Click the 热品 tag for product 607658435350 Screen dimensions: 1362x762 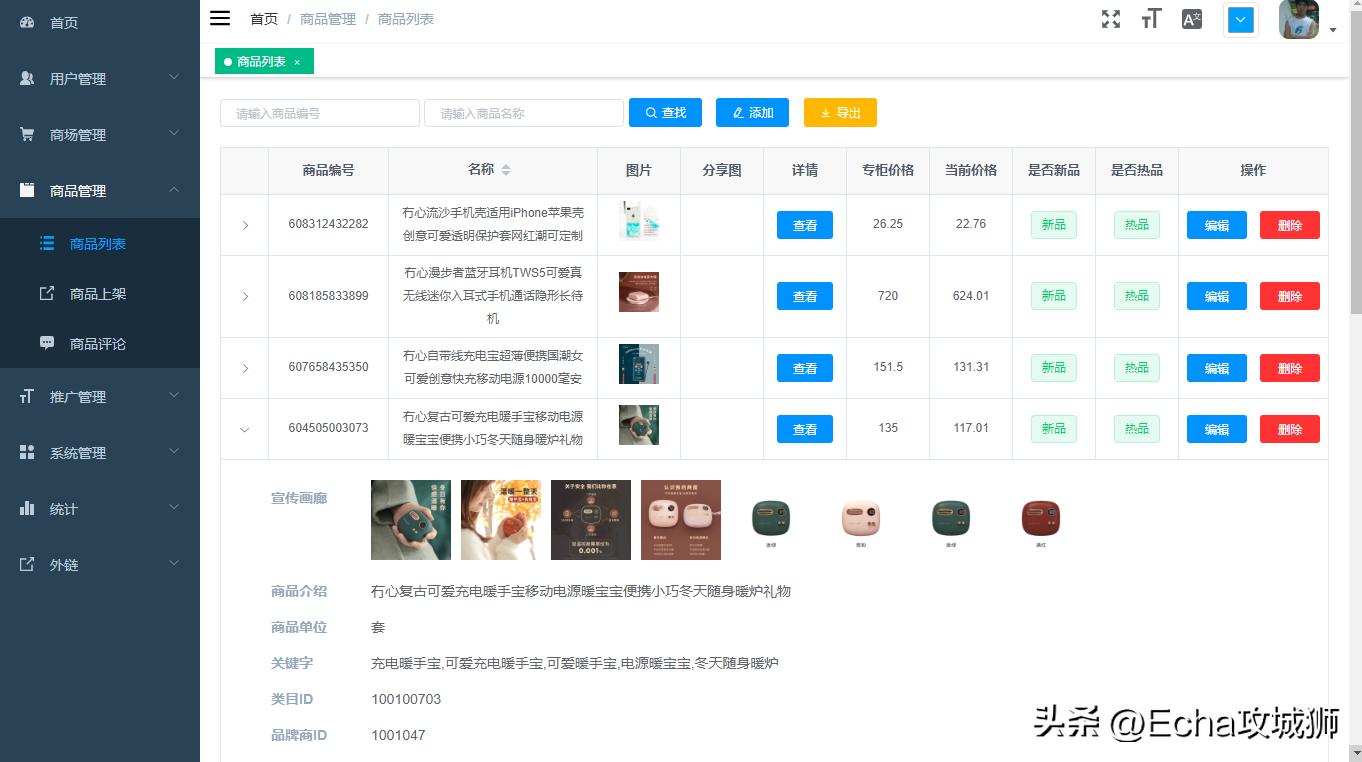(x=1136, y=367)
